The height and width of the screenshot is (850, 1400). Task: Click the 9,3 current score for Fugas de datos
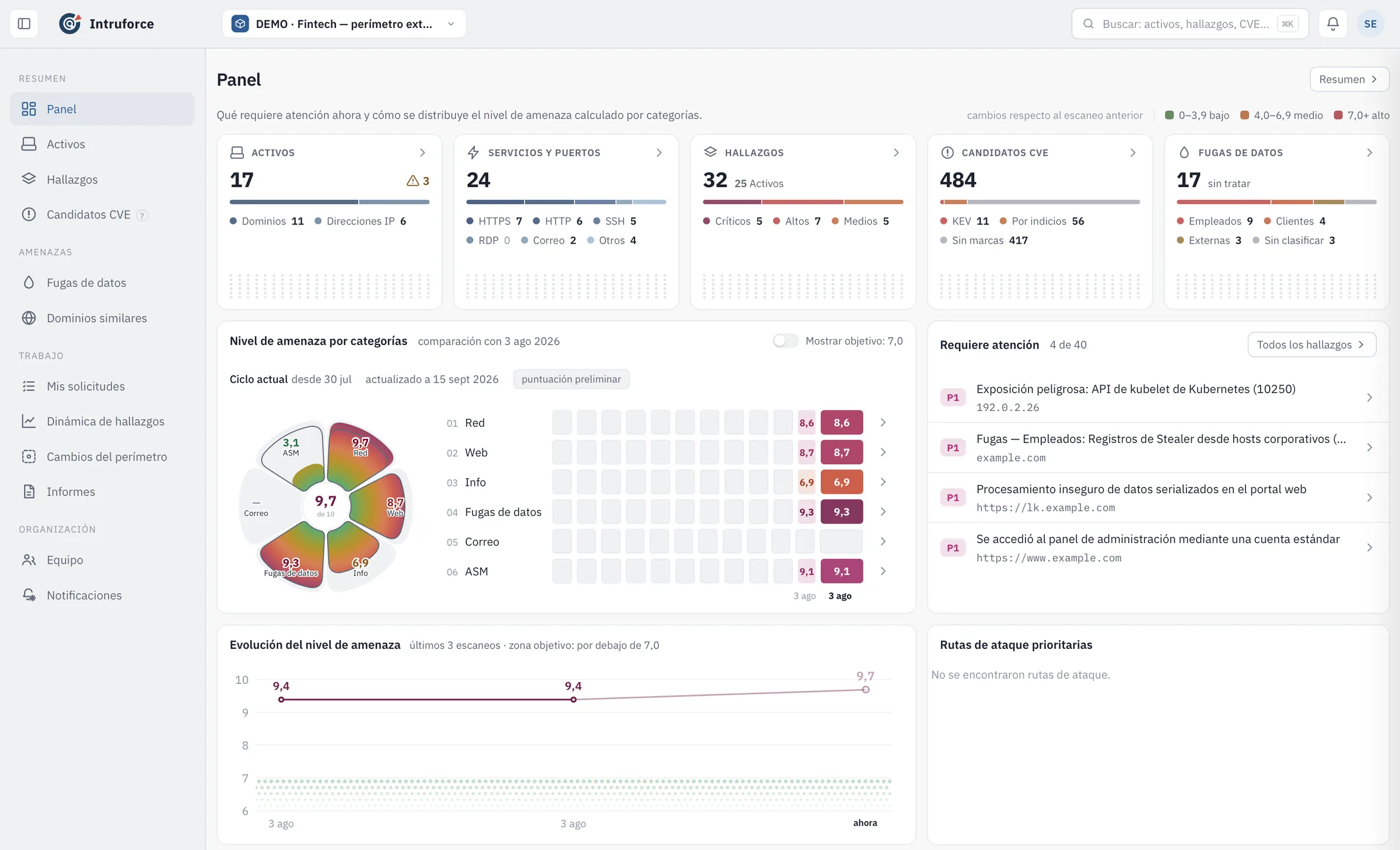tap(841, 512)
